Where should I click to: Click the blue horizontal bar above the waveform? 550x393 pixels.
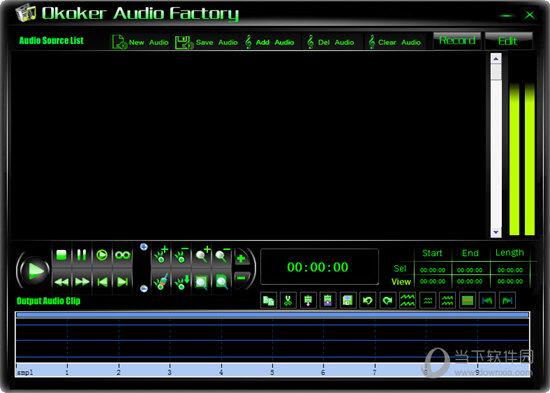click(x=273, y=315)
